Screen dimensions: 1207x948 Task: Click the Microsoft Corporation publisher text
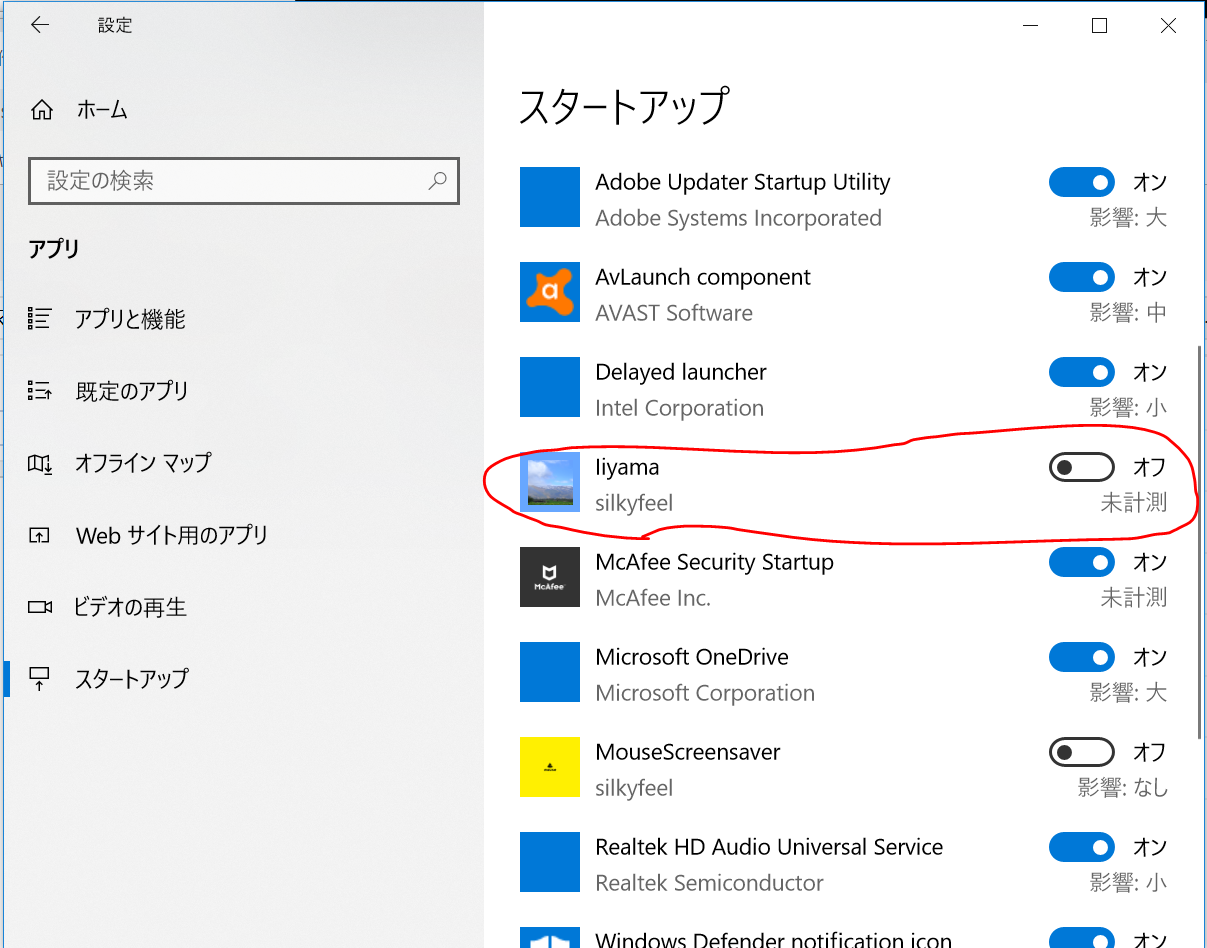(705, 693)
